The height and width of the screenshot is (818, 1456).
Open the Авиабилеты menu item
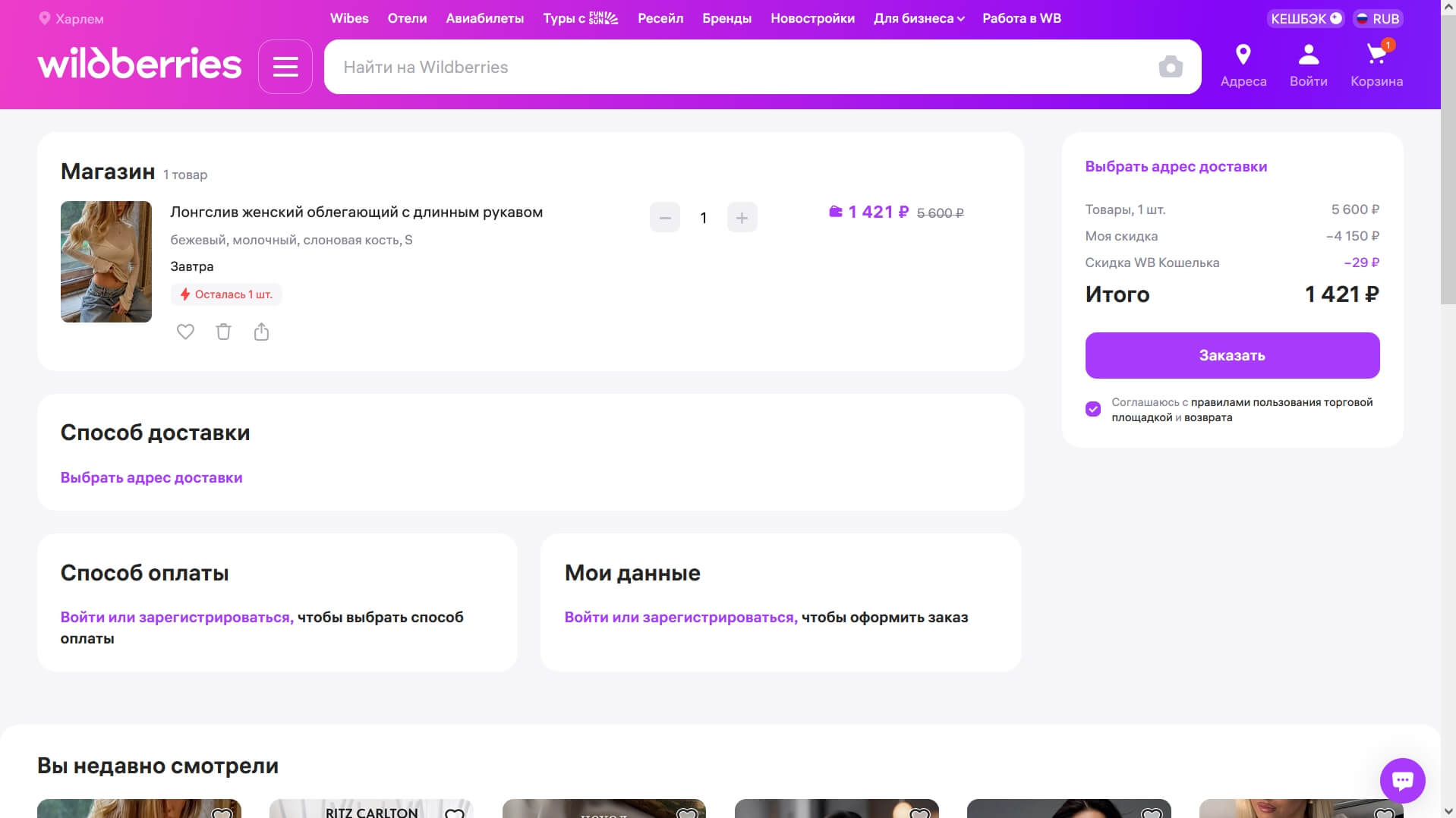tap(484, 18)
